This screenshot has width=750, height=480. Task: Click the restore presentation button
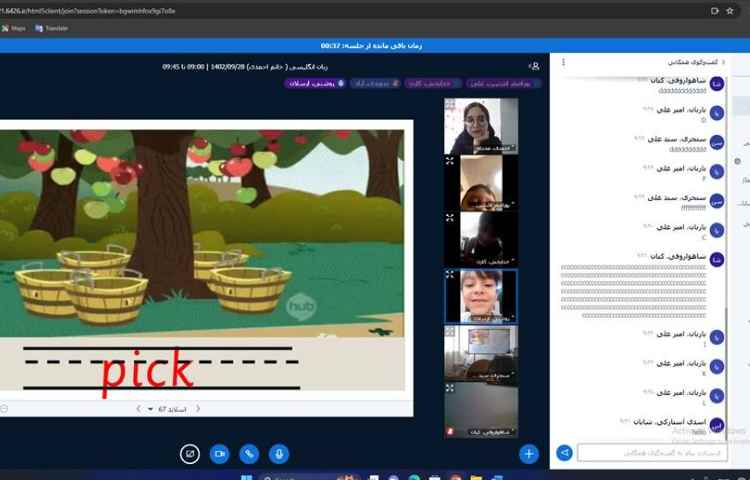pos(189,454)
